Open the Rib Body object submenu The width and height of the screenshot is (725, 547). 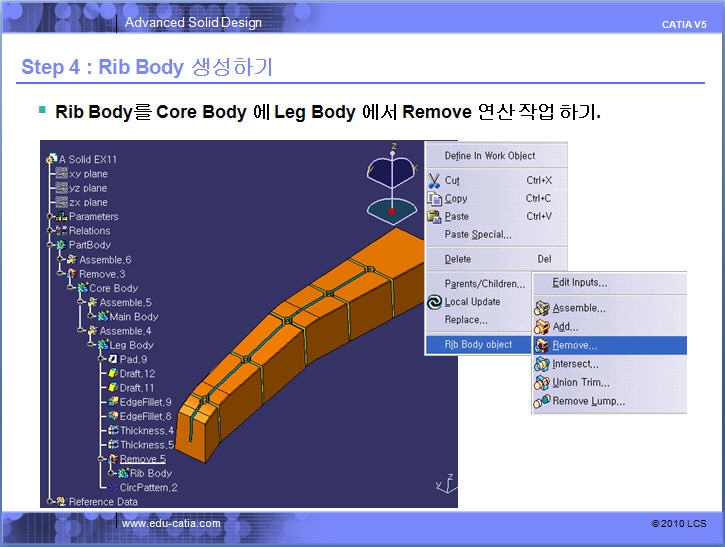[x=478, y=345]
